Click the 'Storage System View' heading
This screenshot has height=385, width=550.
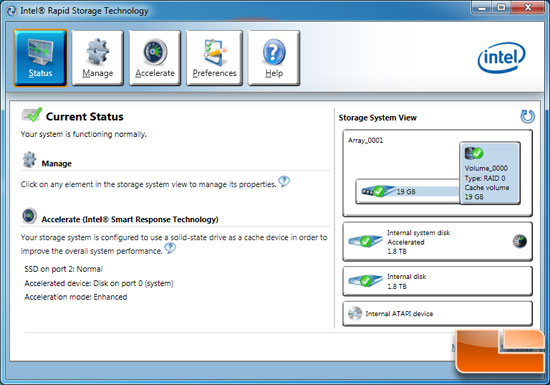coord(377,118)
